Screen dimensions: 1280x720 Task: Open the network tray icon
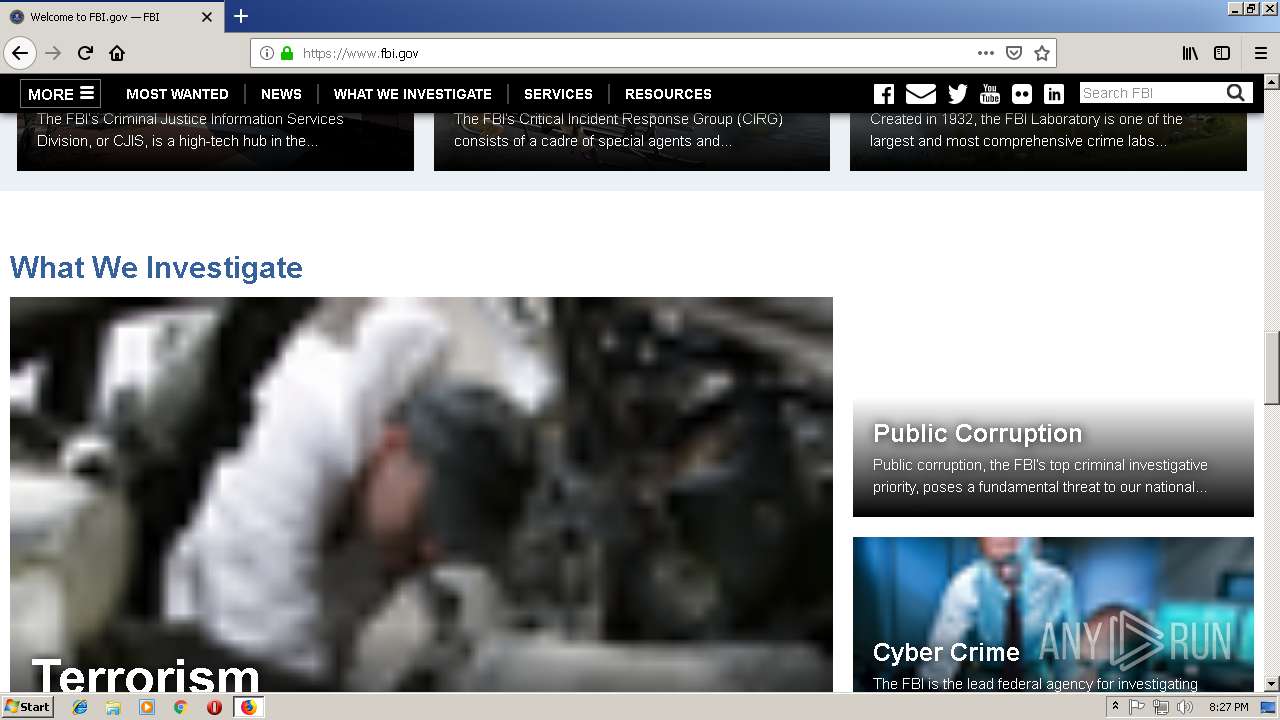[1161, 707]
